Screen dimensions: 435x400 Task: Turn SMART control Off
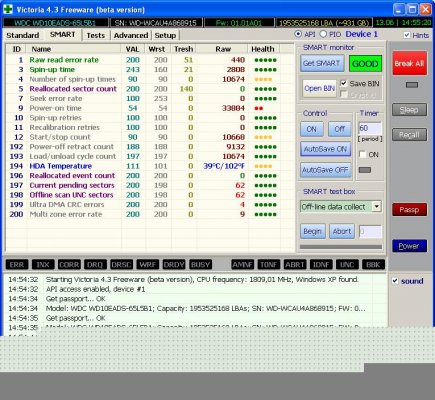point(340,129)
